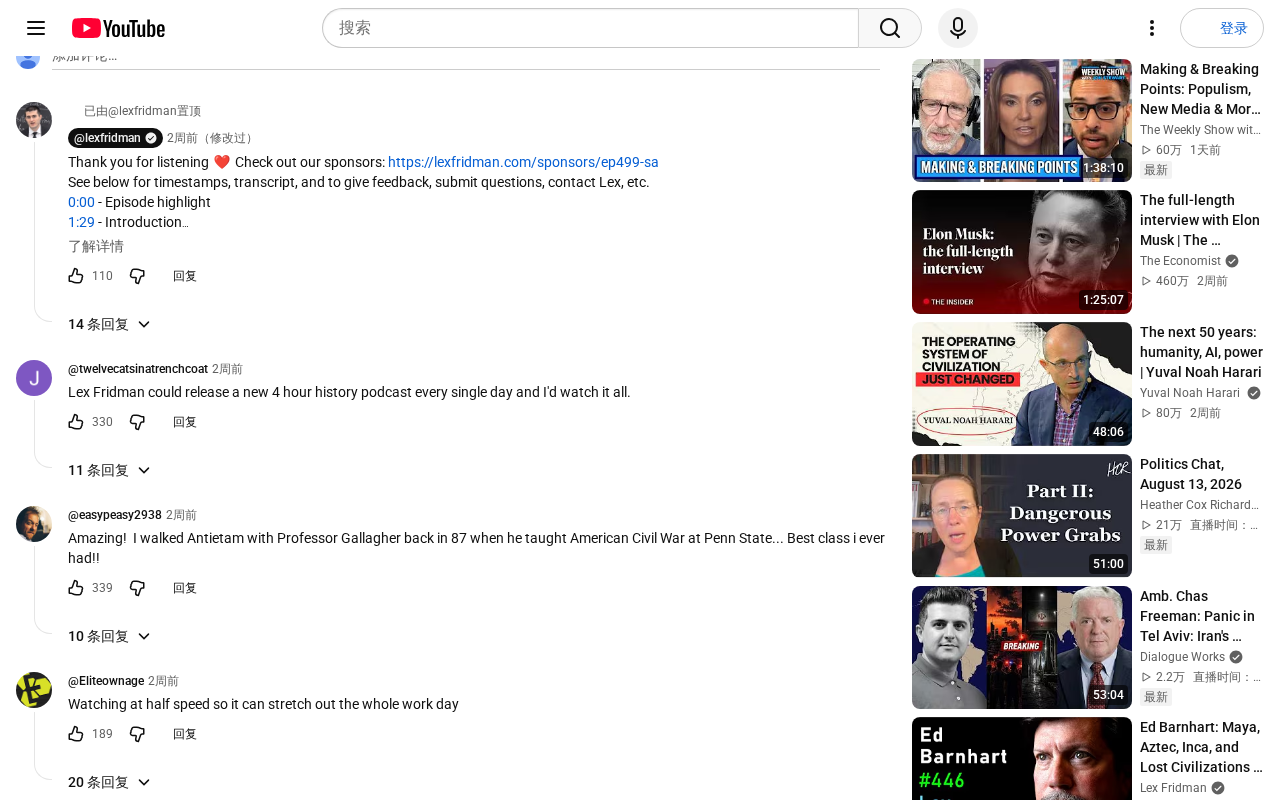This screenshot has height=800, width=1280.
Task: Go to the YouTube home logo
Action: coord(118,28)
